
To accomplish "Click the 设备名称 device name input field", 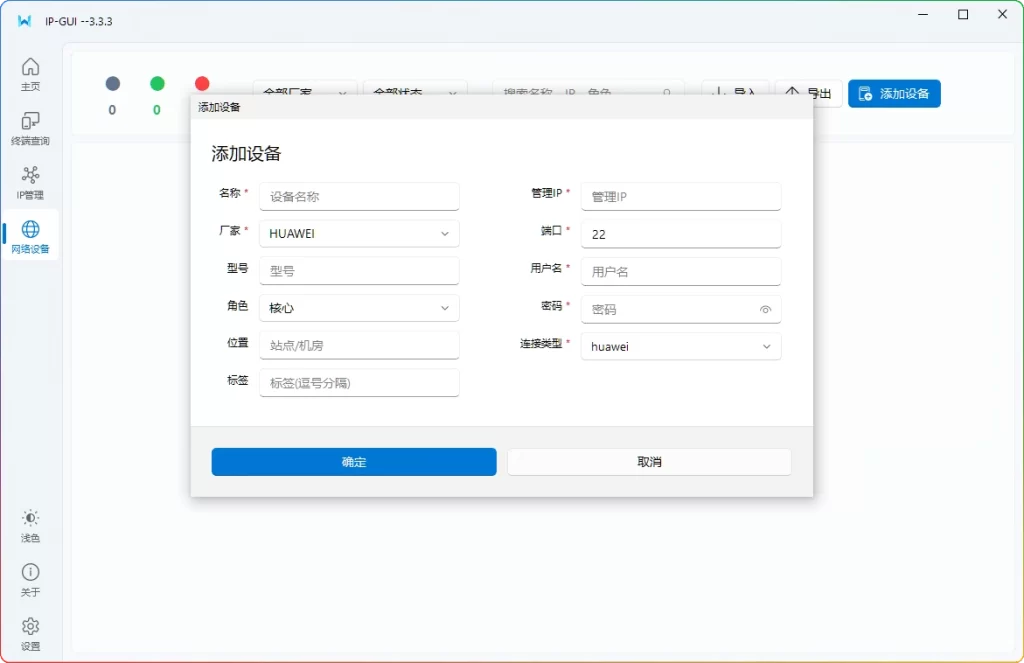I will pyautogui.click(x=359, y=196).
